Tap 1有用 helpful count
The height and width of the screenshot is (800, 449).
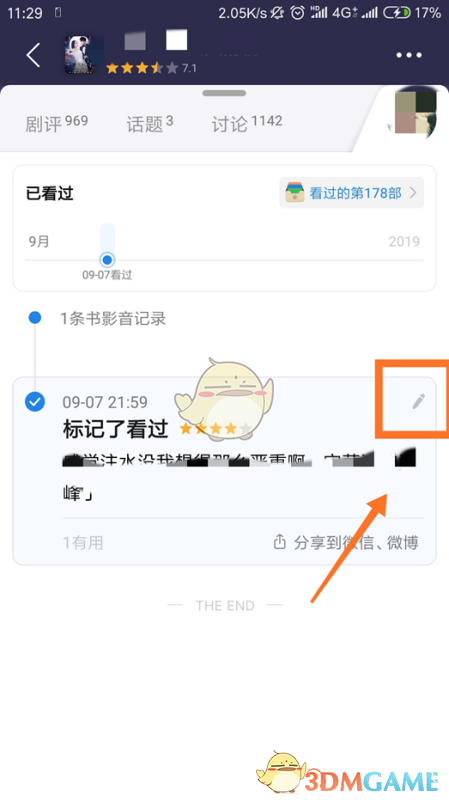83,542
